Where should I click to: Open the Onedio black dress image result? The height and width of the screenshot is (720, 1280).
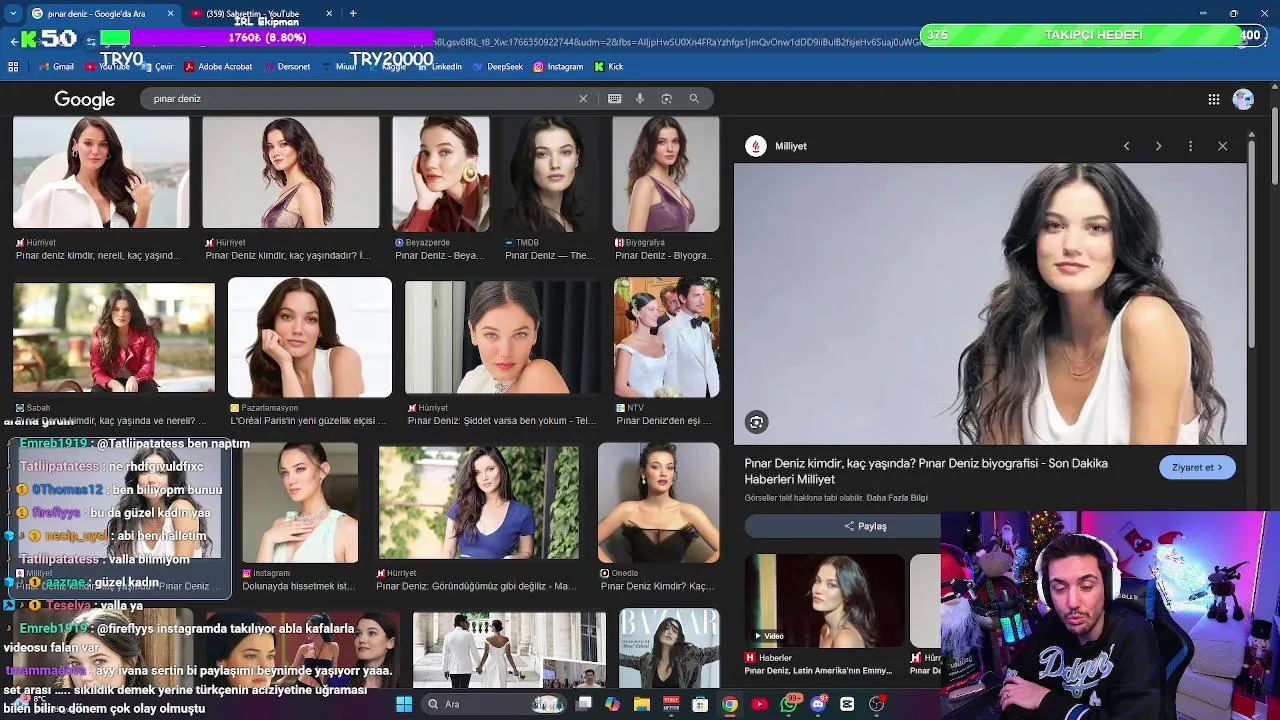point(658,503)
